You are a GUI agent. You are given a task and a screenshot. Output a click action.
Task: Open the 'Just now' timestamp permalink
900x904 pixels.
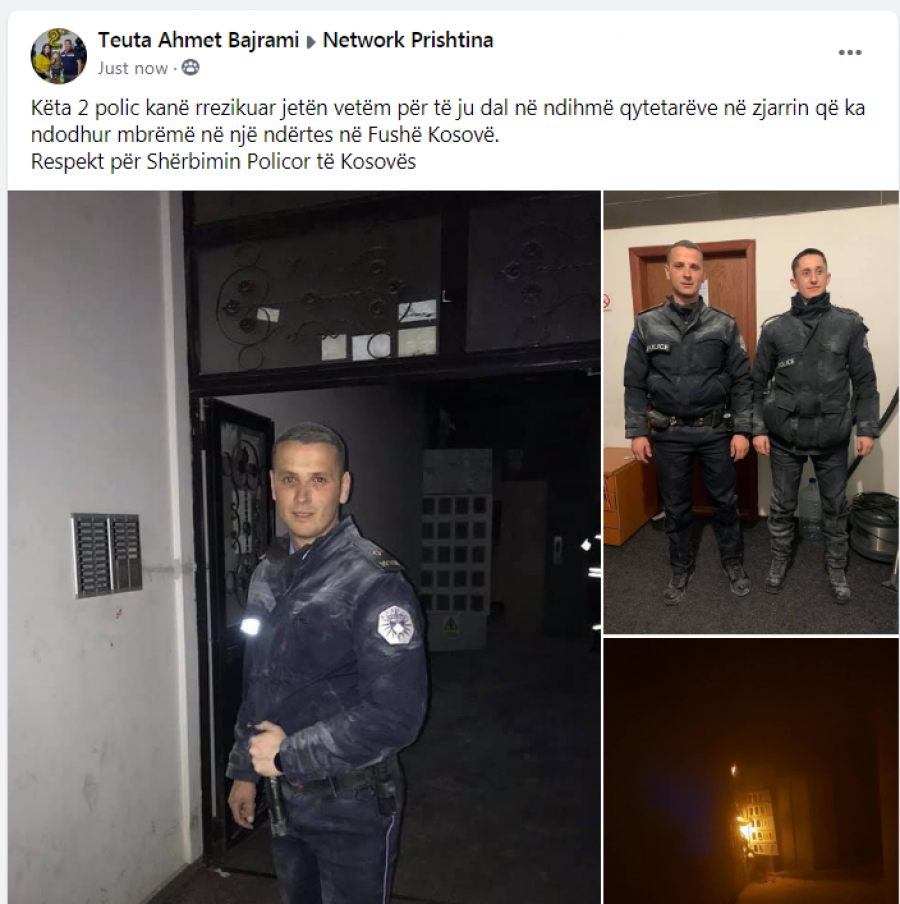[133, 68]
